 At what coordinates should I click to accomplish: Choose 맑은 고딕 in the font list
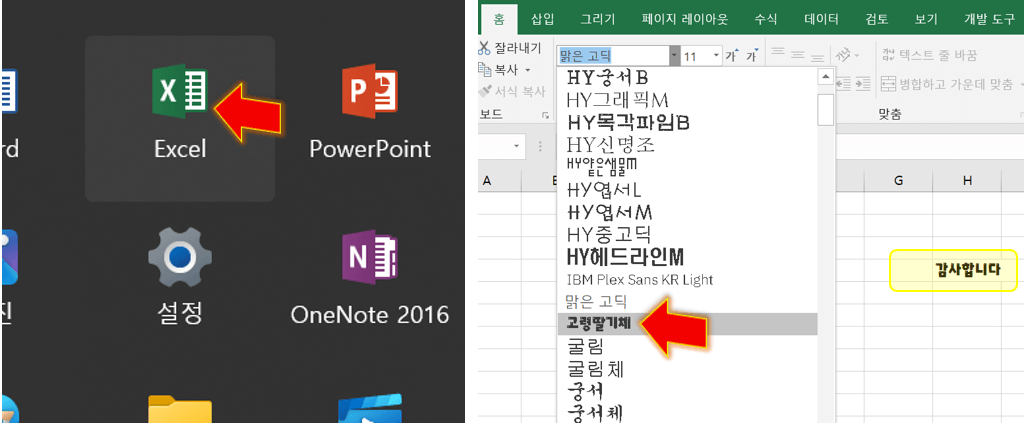click(686, 301)
